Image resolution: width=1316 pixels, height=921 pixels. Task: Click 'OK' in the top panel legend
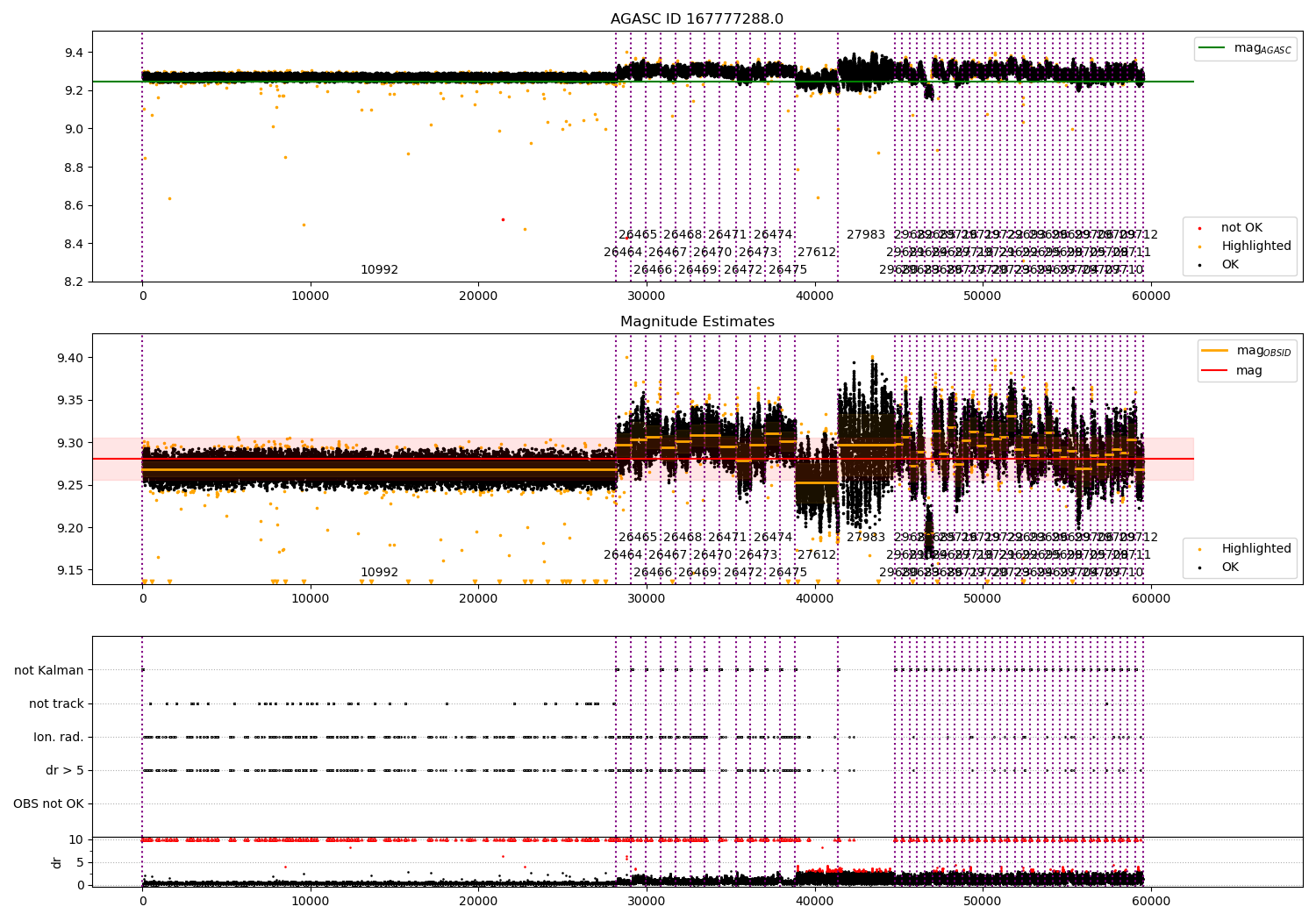[x=1230, y=265]
